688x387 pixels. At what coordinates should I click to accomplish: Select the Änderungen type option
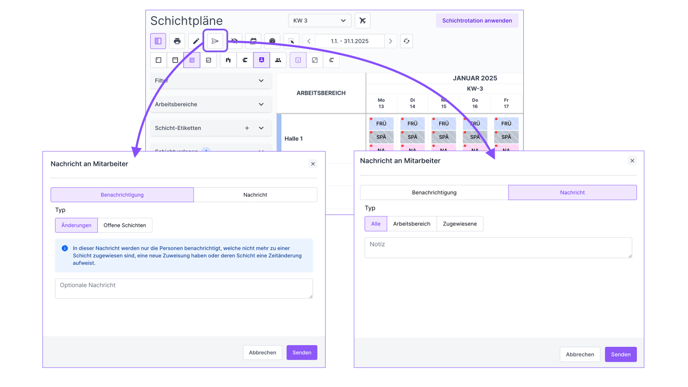click(x=76, y=225)
